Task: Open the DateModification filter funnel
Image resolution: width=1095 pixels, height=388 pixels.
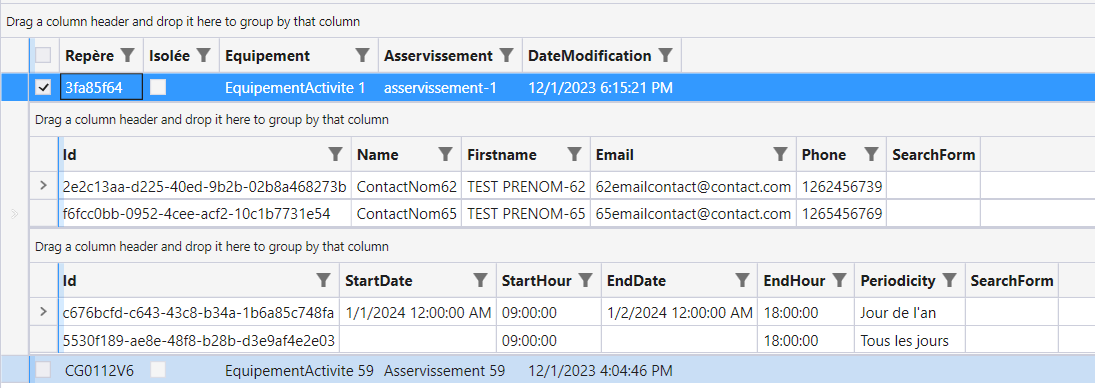Action: (x=666, y=55)
